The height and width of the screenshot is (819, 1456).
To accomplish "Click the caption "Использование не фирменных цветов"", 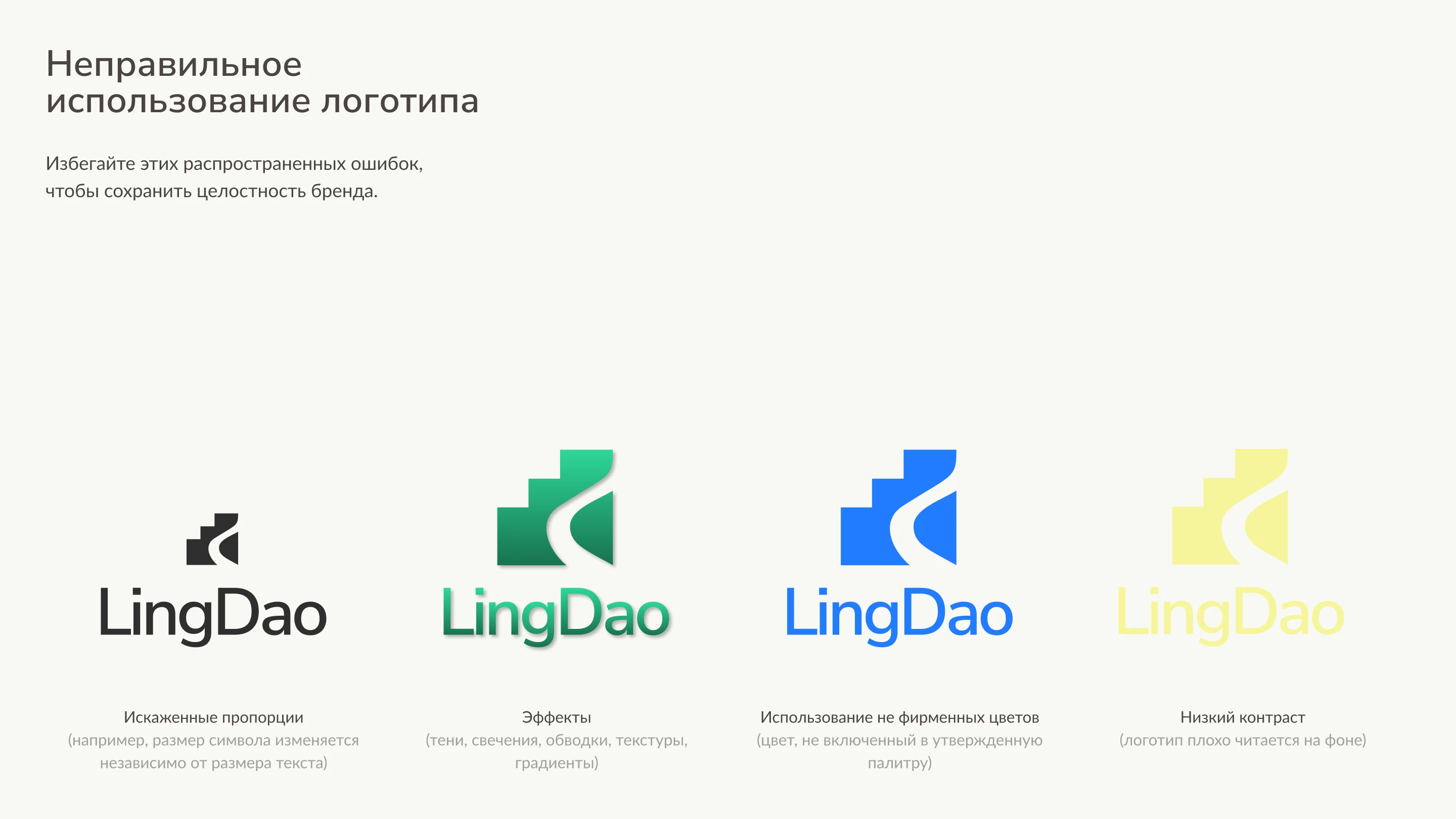I will tap(899, 717).
